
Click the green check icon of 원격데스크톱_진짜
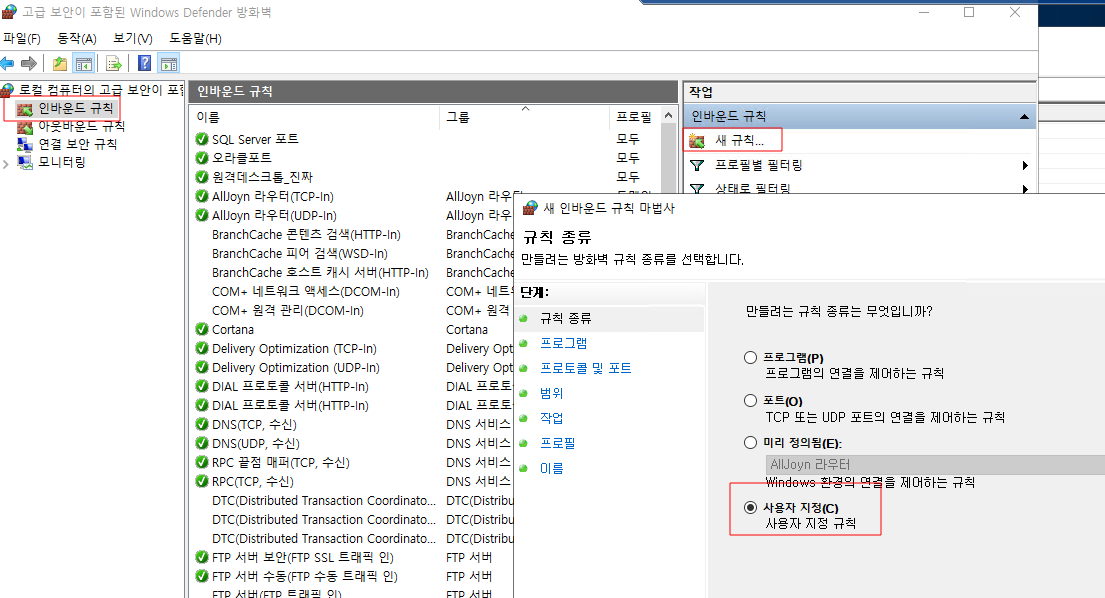pyautogui.click(x=202, y=177)
